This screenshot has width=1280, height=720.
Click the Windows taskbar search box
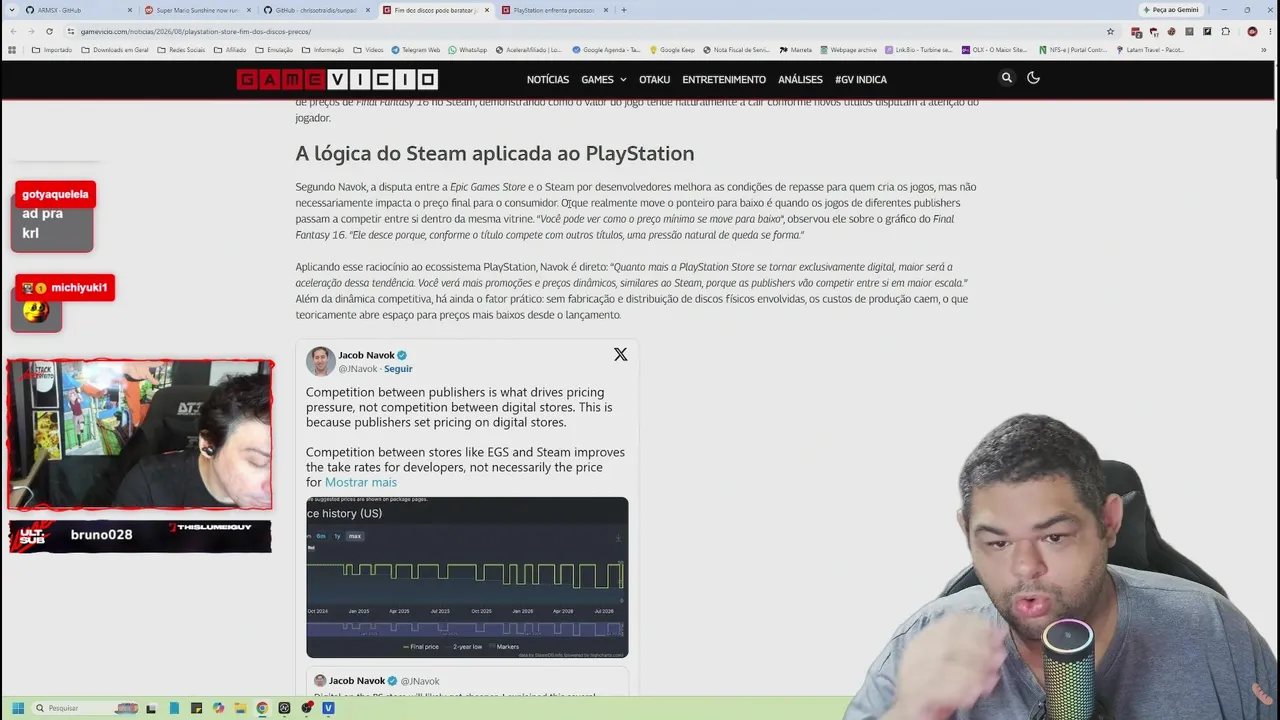[x=85, y=708]
